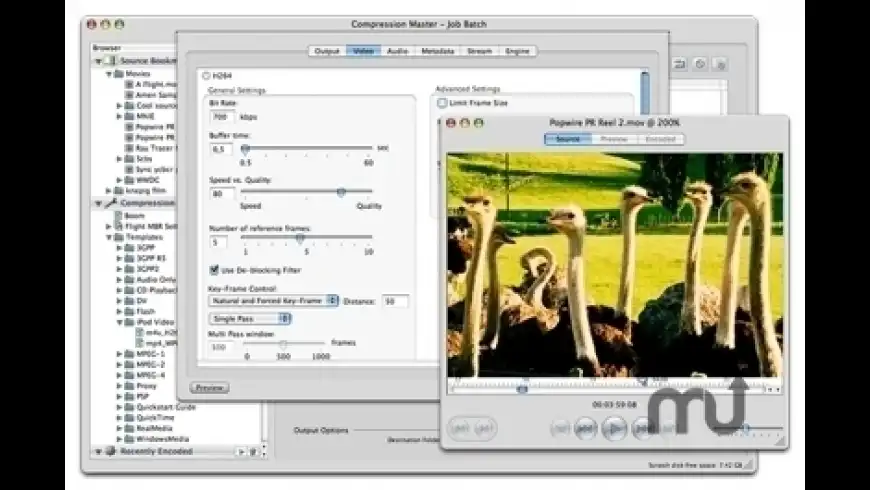Expand the WindowsMedia folder

[119, 438]
